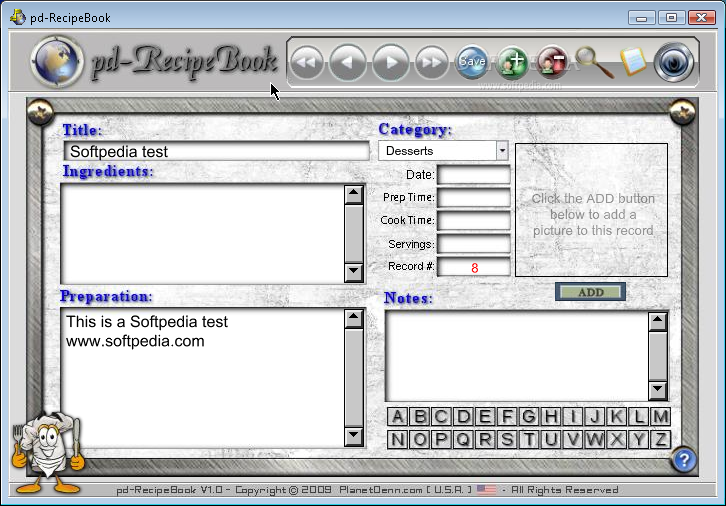Click into the Notes text area

(517, 356)
